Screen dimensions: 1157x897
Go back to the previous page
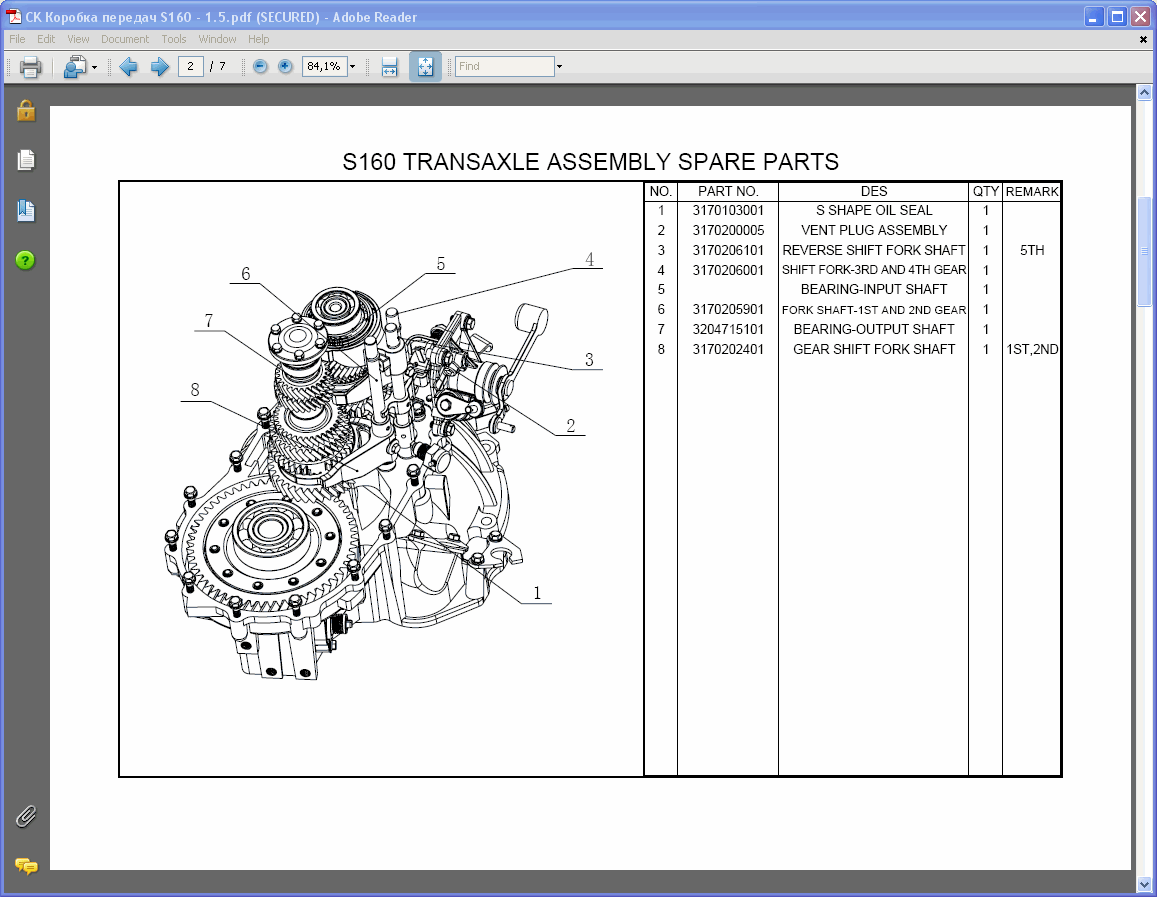(x=128, y=66)
